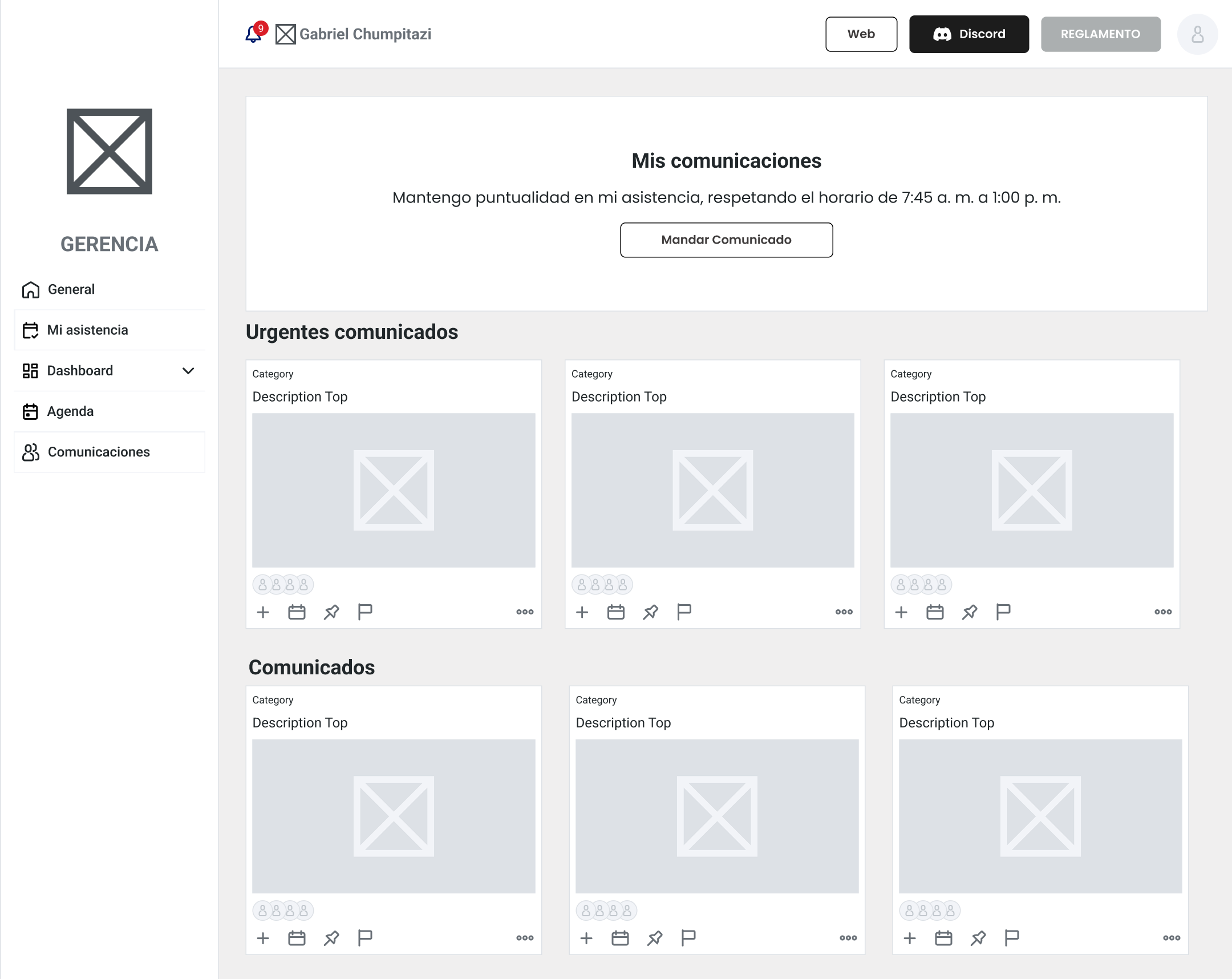Pin the second Comunicados card
1232x979 pixels.
coord(654,938)
